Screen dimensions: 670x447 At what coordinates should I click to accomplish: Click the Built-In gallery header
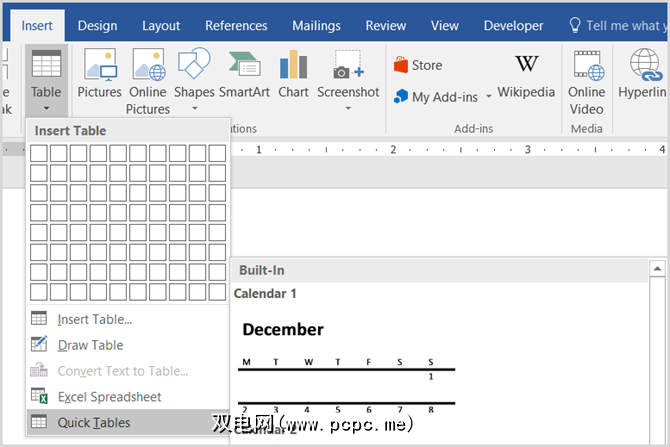tap(439, 270)
